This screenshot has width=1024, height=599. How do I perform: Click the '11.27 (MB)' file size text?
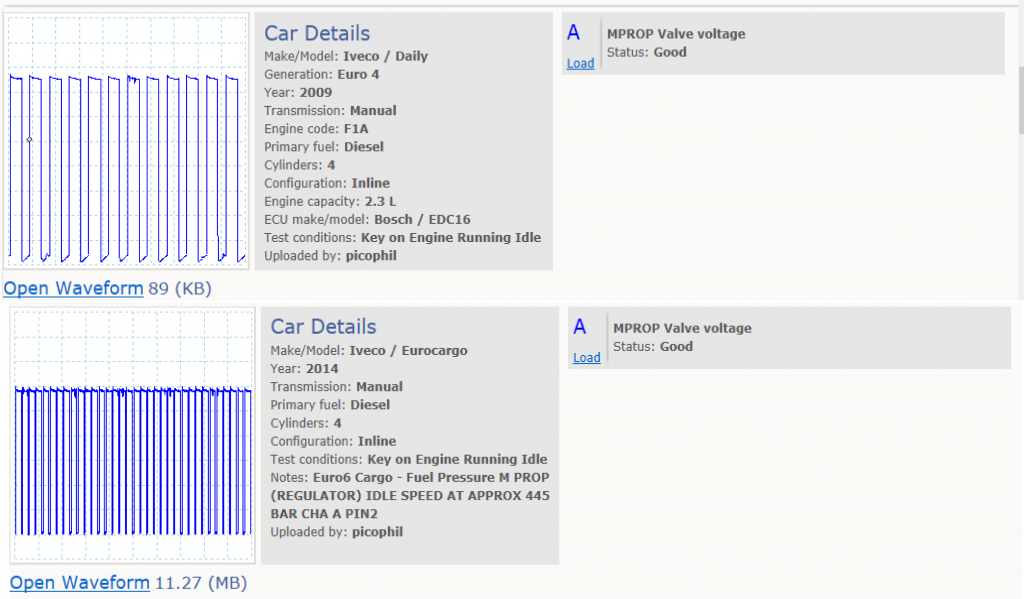[x=200, y=583]
